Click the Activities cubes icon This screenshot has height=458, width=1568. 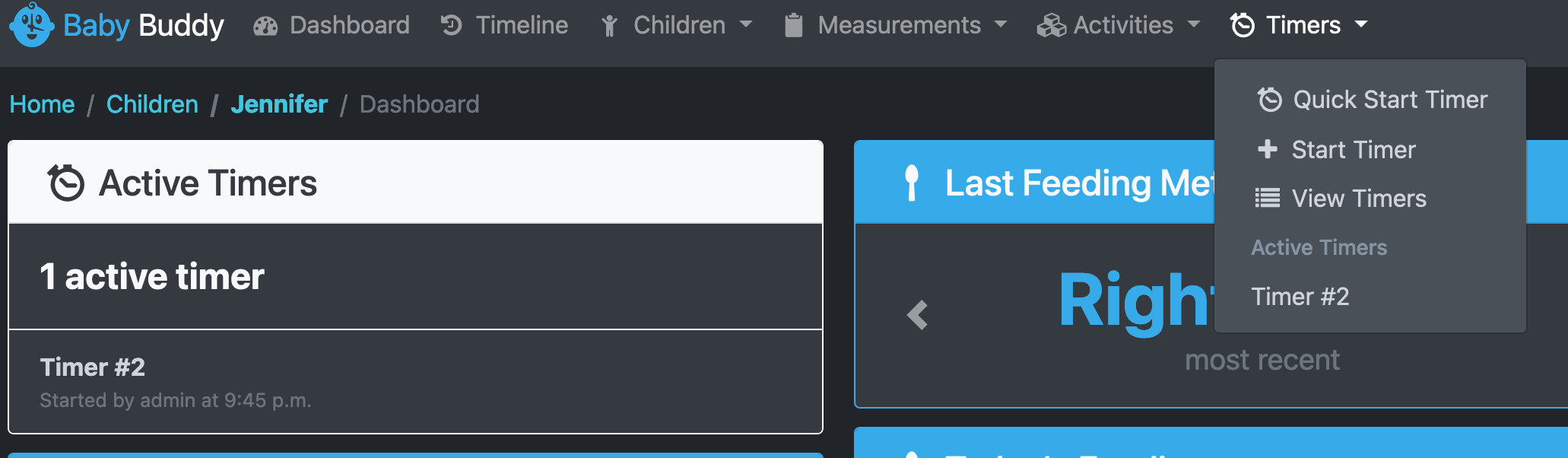1051,26
